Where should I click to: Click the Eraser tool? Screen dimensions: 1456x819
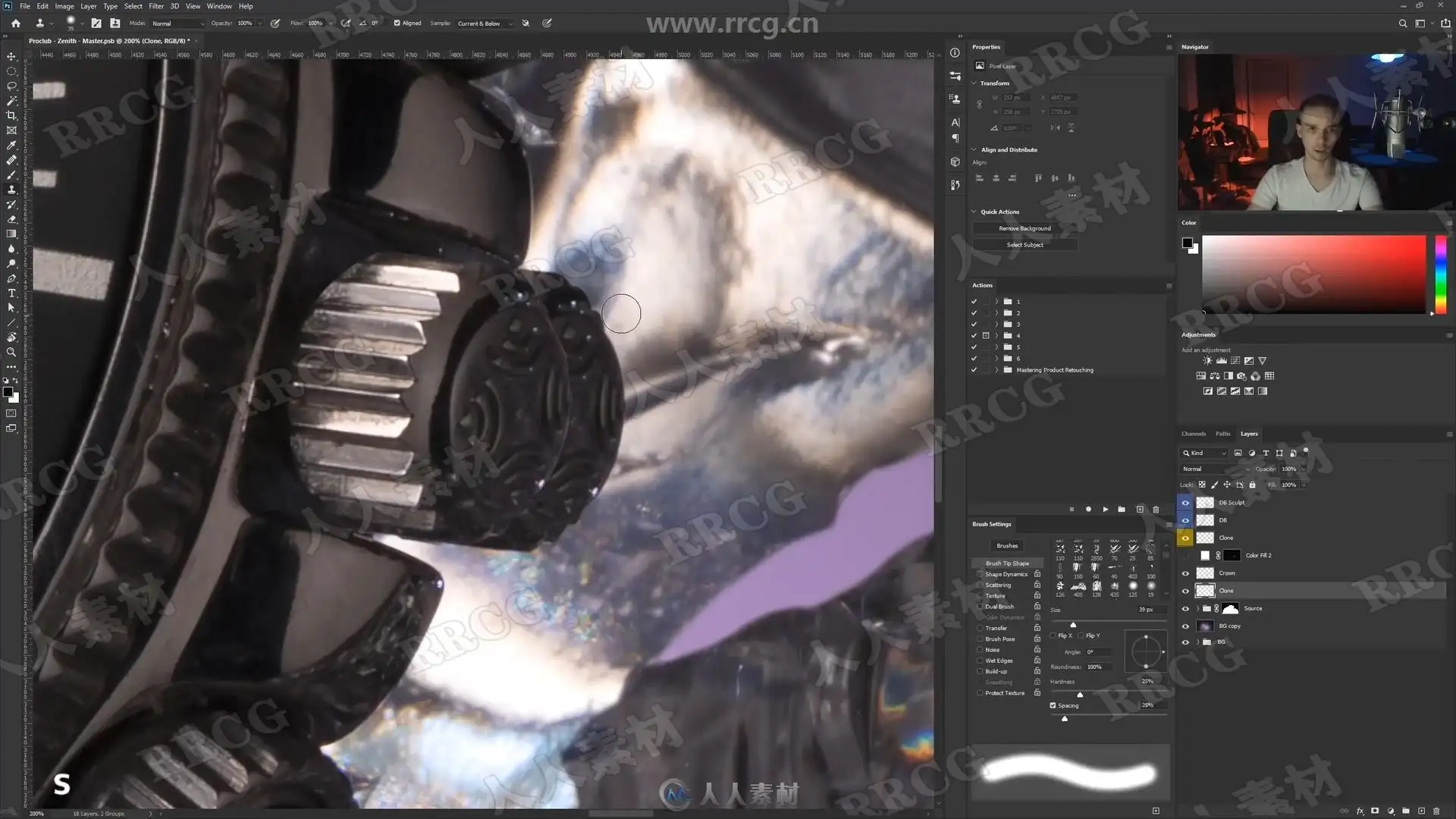[11, 219]
